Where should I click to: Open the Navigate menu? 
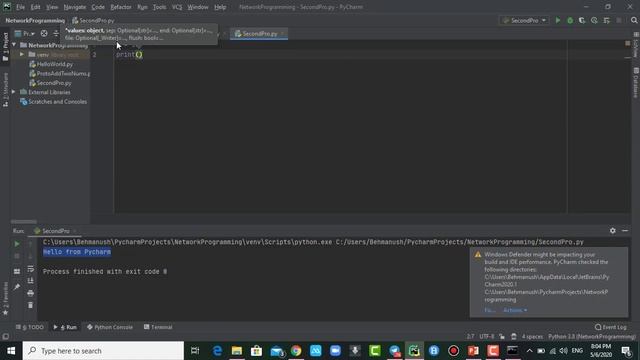tap(75, 7)
